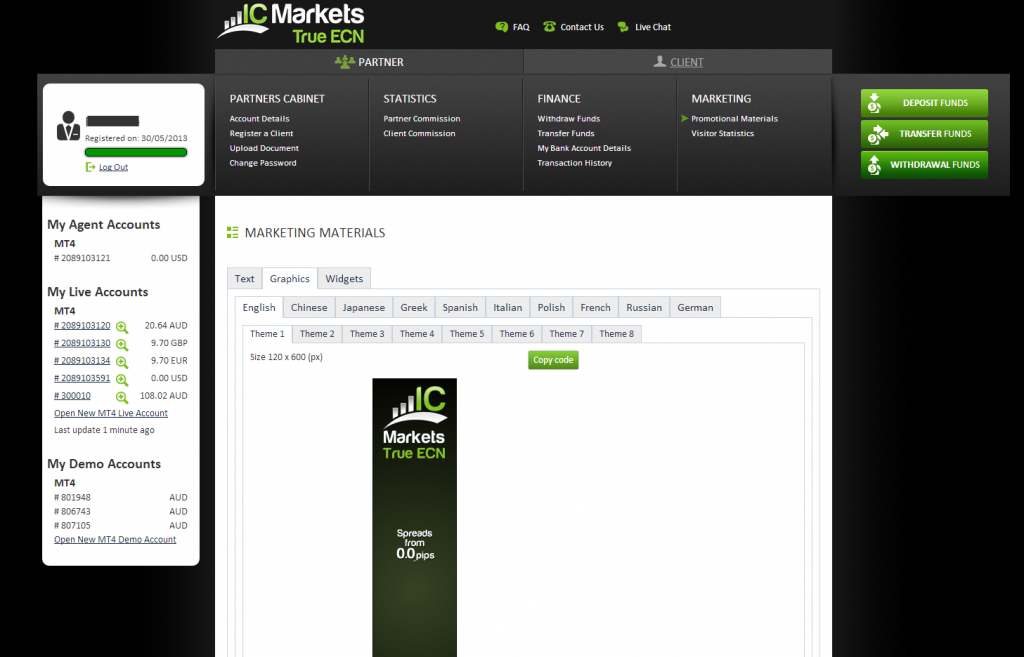Click the Deposit Funds button
The width and height of the screenshot is (1024, 657).
tap(924, 103)
